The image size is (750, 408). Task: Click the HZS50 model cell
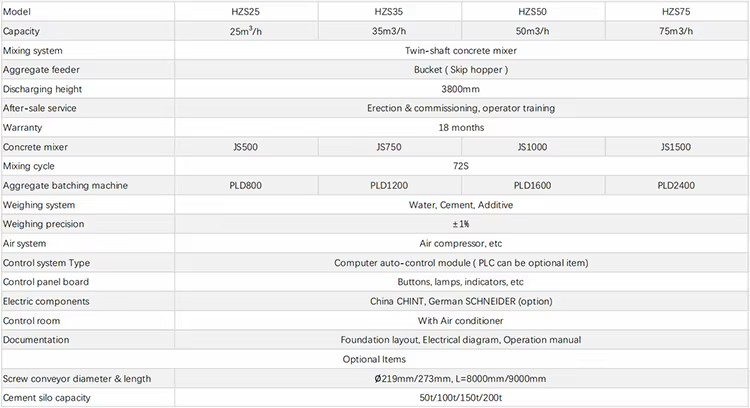click(x=533, y=11)
